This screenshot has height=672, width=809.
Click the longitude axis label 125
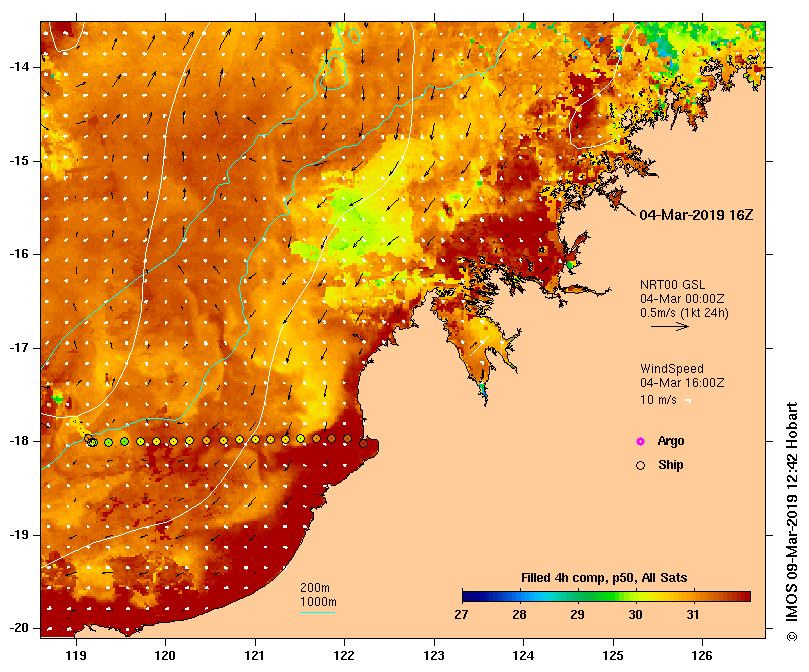[x=613, y=656]
